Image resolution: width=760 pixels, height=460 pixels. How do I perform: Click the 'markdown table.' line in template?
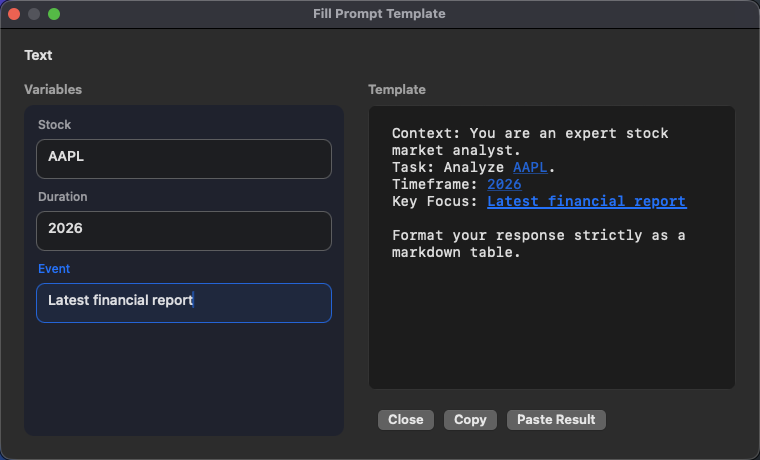tap(456, 252)
